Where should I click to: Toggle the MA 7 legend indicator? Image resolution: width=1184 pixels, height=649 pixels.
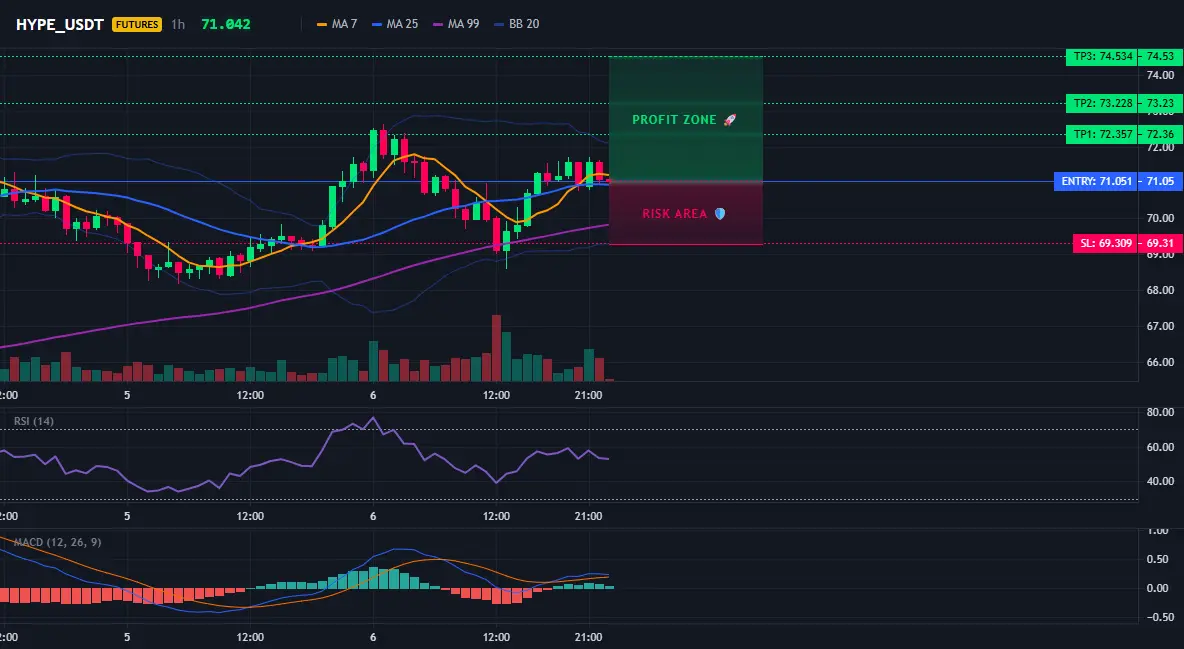click(x=337, y=24)
